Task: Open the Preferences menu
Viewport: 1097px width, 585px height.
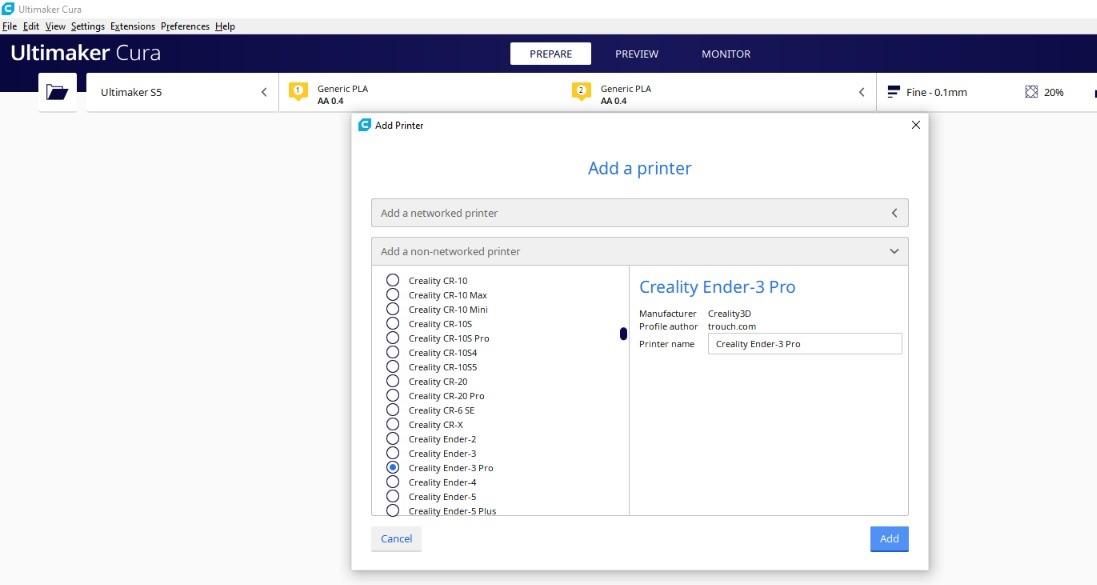Action: click(185, 26)
